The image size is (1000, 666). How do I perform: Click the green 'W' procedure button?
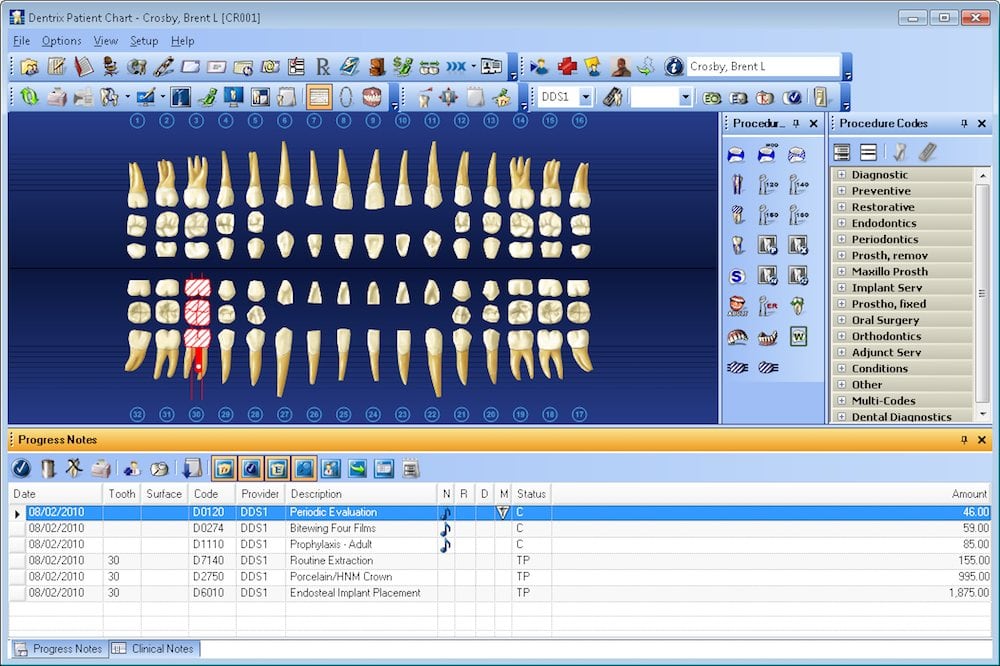798,336
